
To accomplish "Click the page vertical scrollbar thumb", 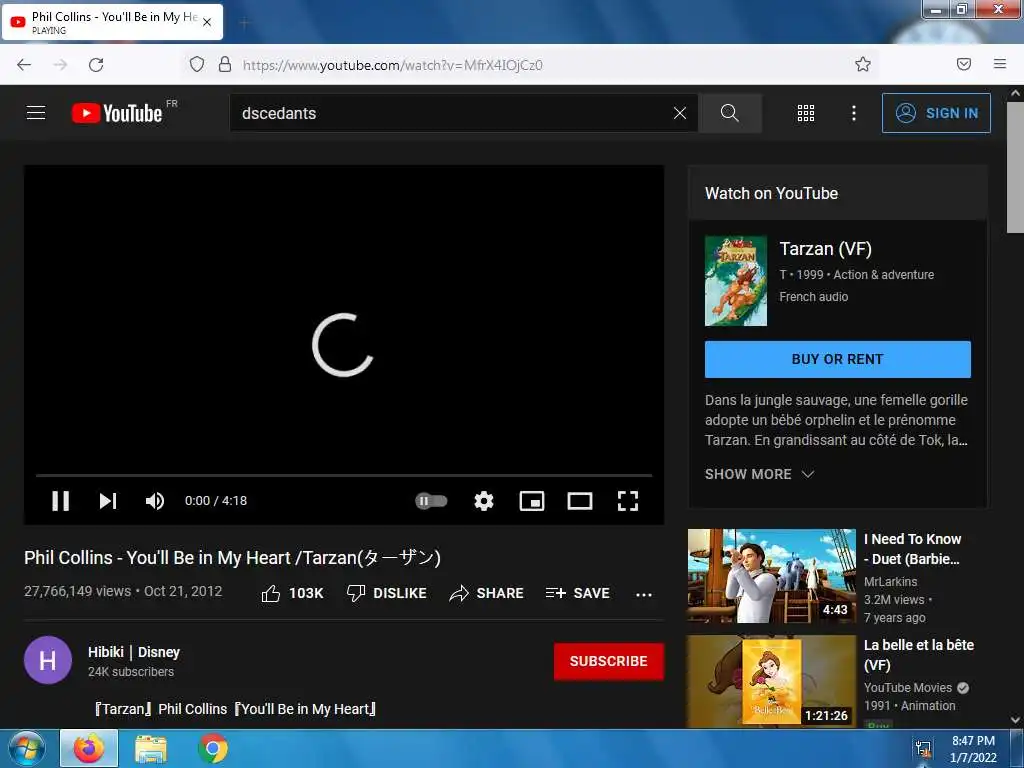I will [1015, 168].
